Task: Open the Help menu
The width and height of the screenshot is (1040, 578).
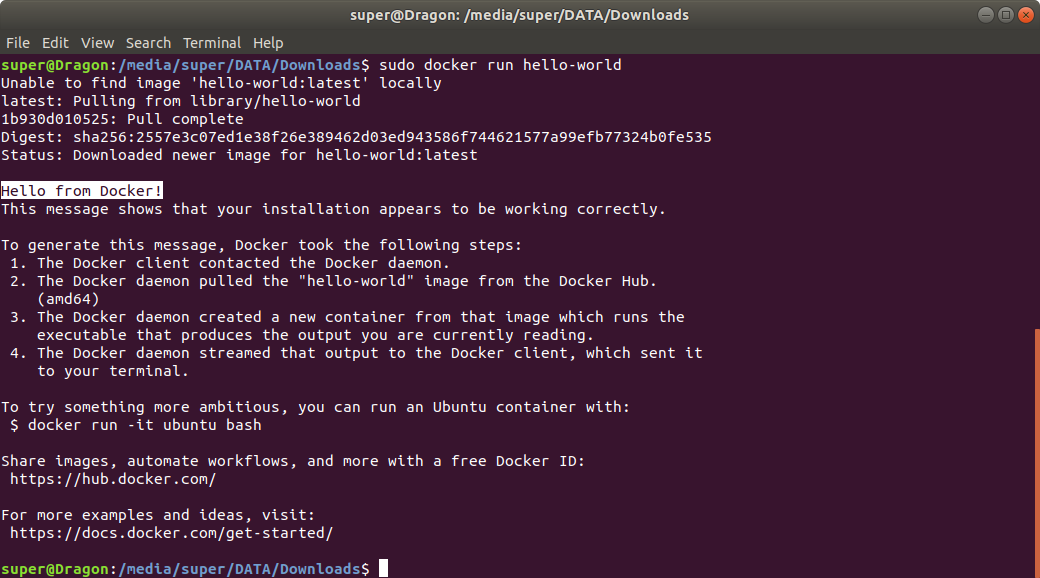Action: [268, 42]
